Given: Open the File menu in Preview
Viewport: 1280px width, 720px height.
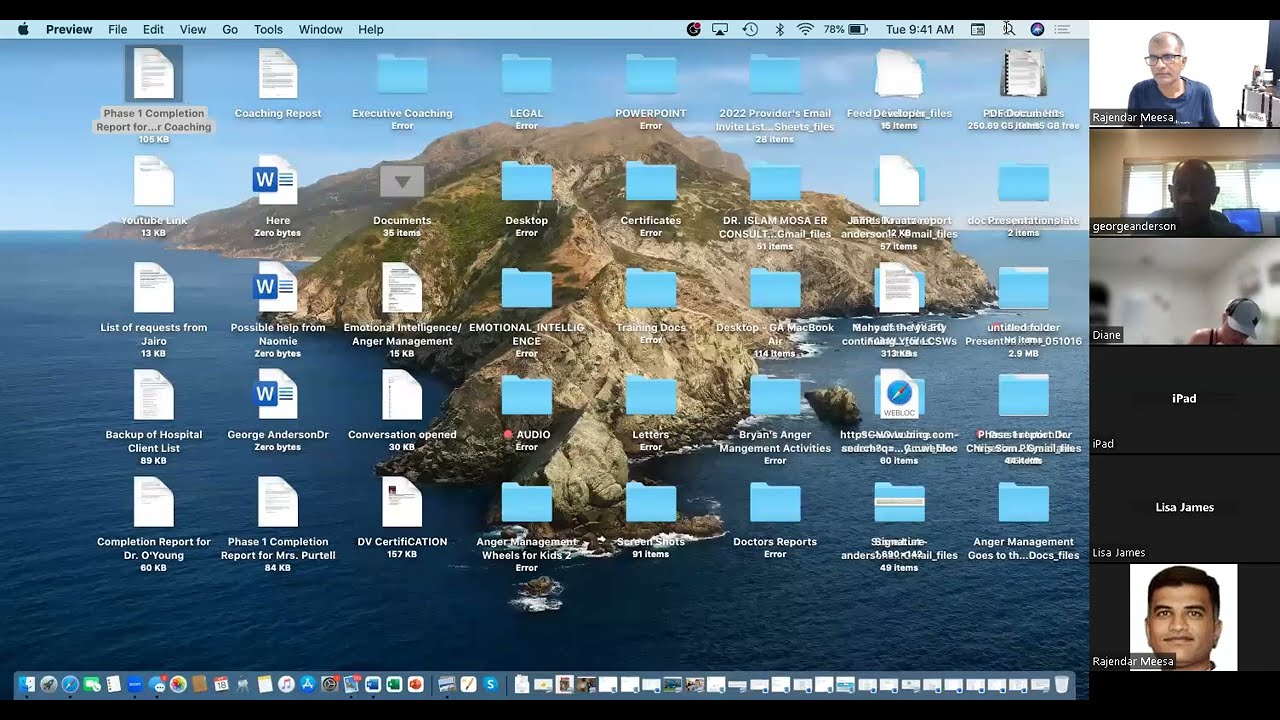Looking at the screenshot, I should [117, 30].
